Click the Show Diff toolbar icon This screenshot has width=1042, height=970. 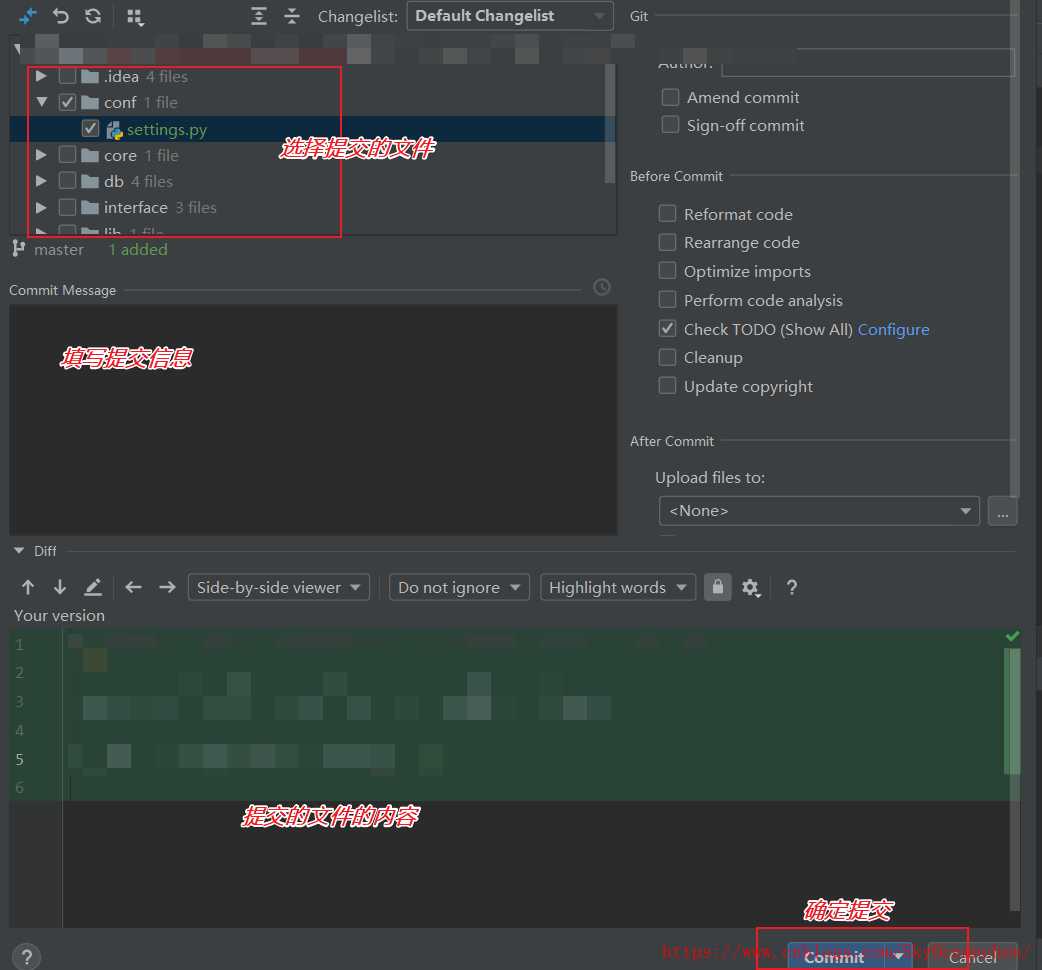coord(27,16)
